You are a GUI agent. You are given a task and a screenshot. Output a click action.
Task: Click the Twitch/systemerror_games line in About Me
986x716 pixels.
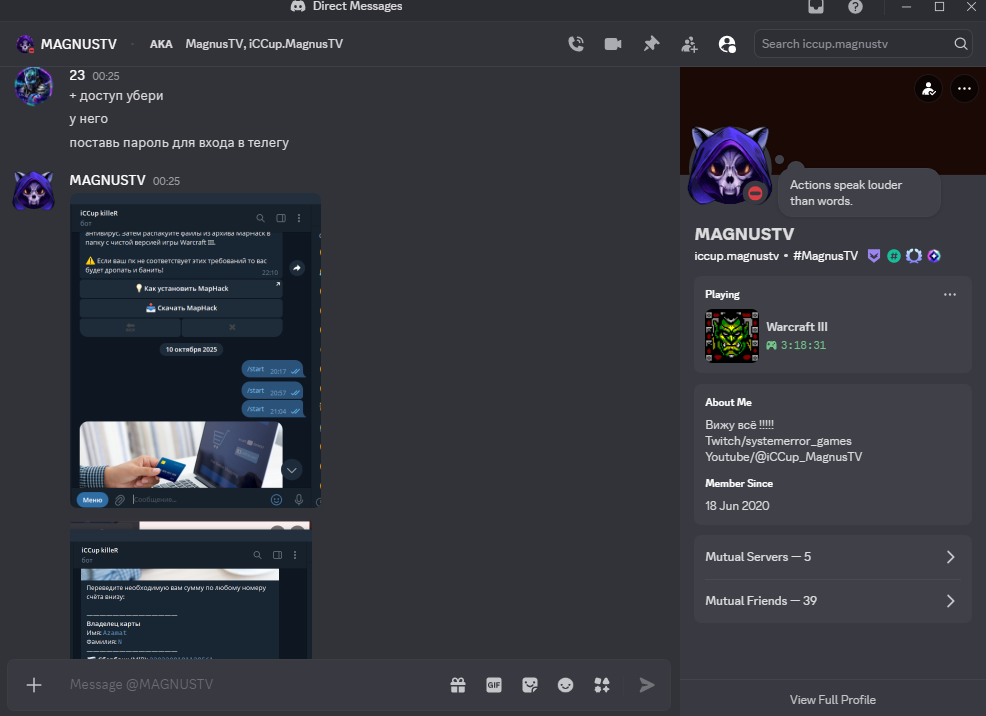(x=778, y=441)
